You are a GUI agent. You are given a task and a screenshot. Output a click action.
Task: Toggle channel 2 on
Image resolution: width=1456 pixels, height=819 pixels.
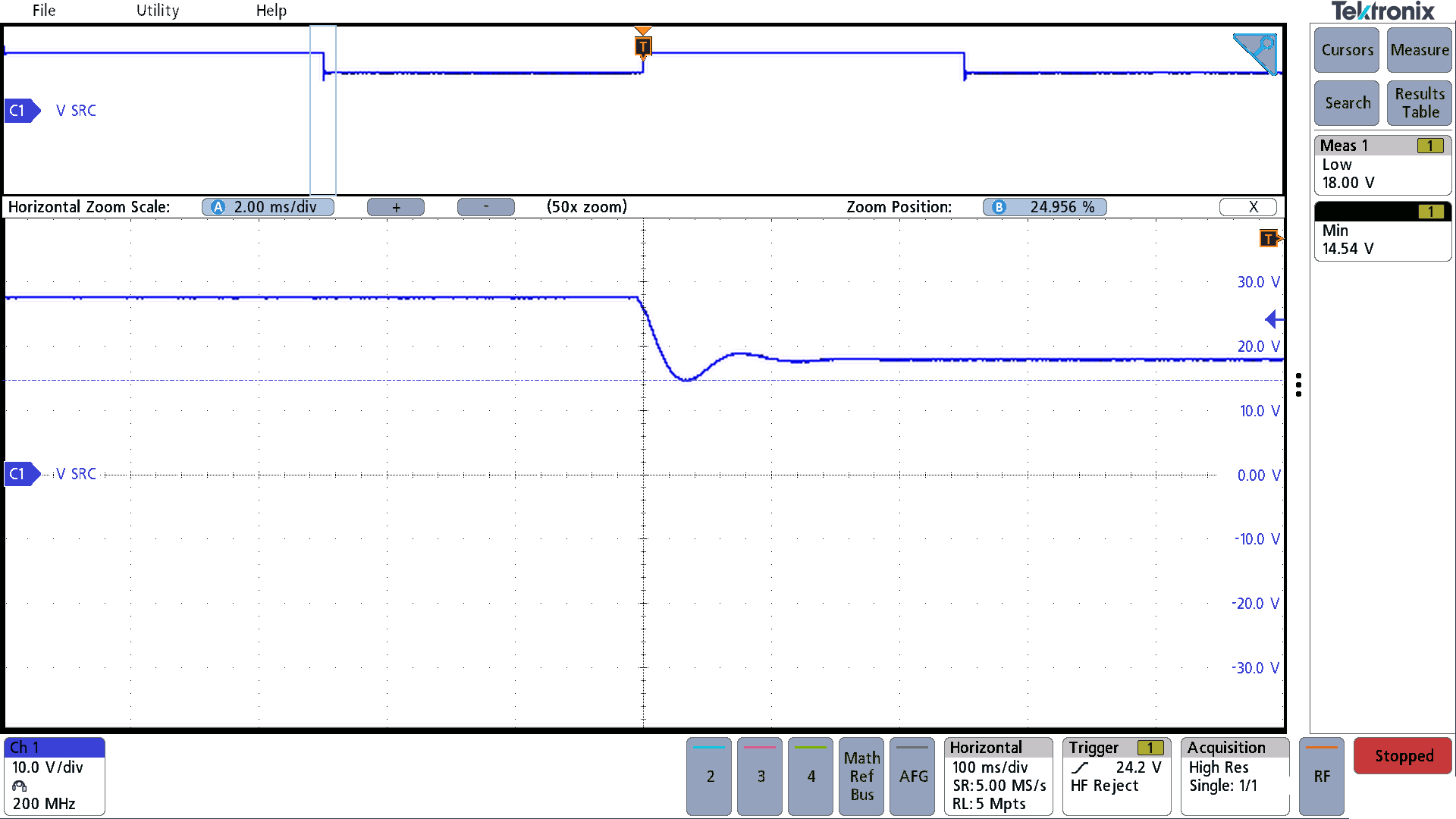point(709,776)
